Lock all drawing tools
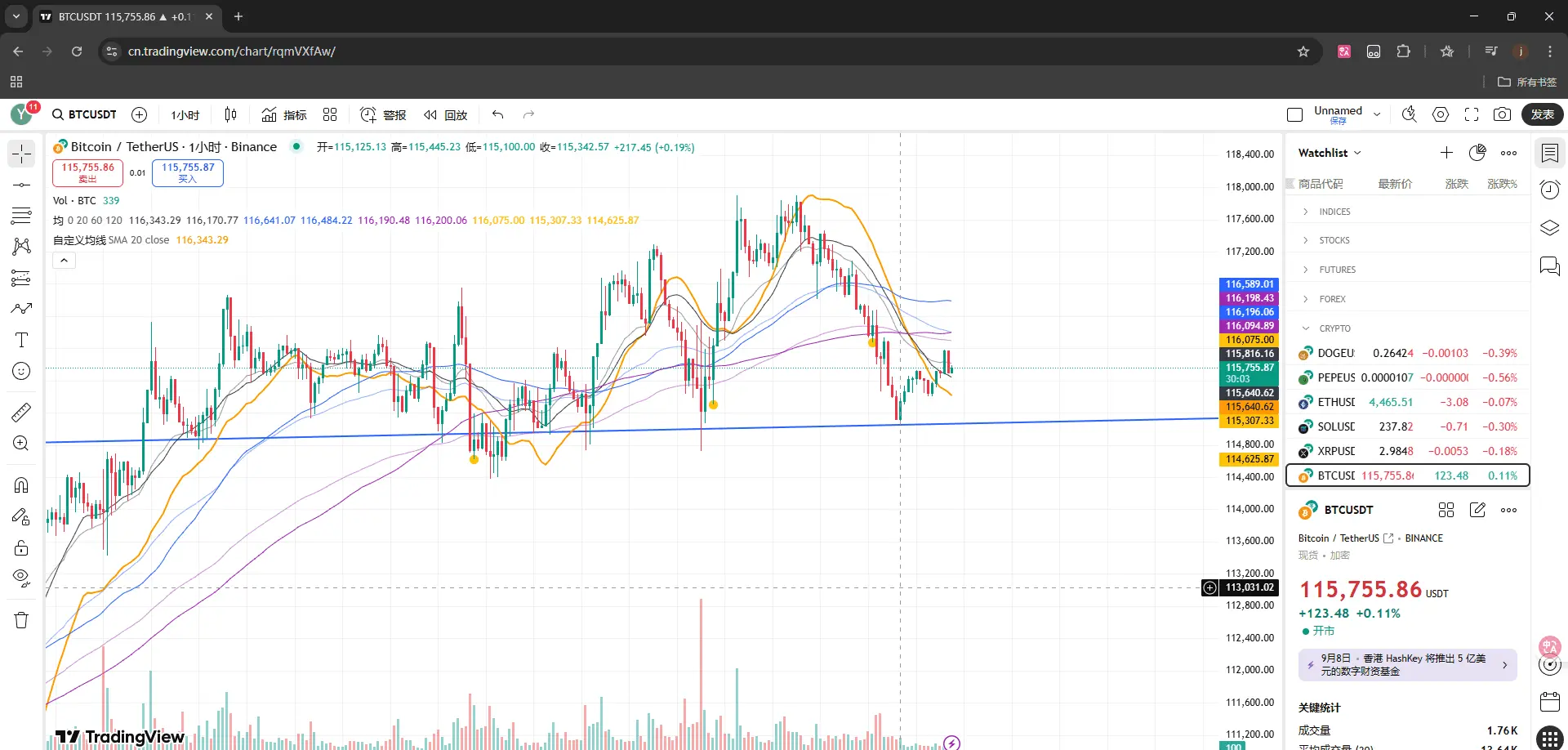Viewport: 1568px width, 750px height. pos(21,547)
